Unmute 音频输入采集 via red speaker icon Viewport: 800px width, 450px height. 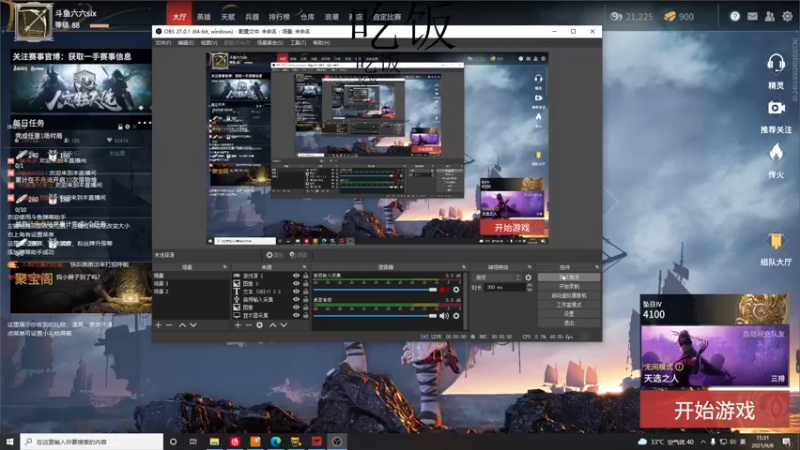point(444,289)
